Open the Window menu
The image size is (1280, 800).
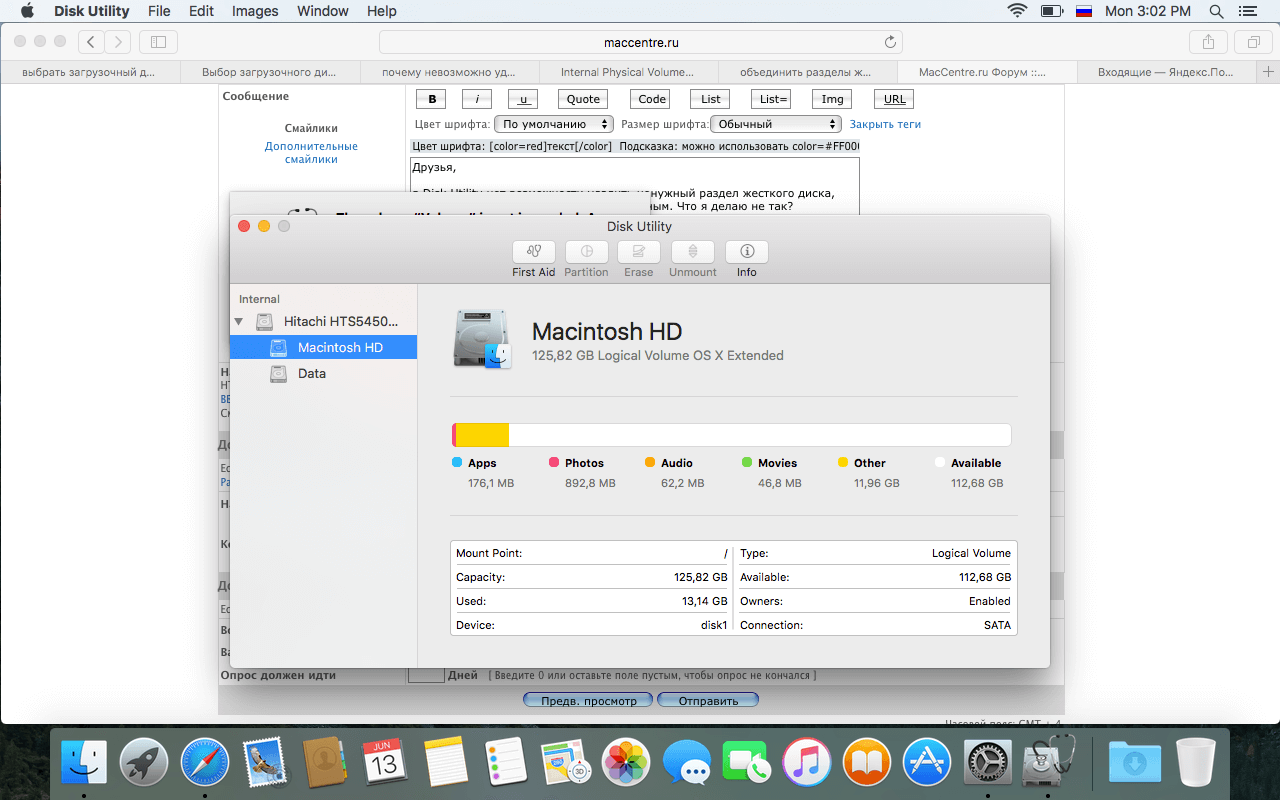323,11
